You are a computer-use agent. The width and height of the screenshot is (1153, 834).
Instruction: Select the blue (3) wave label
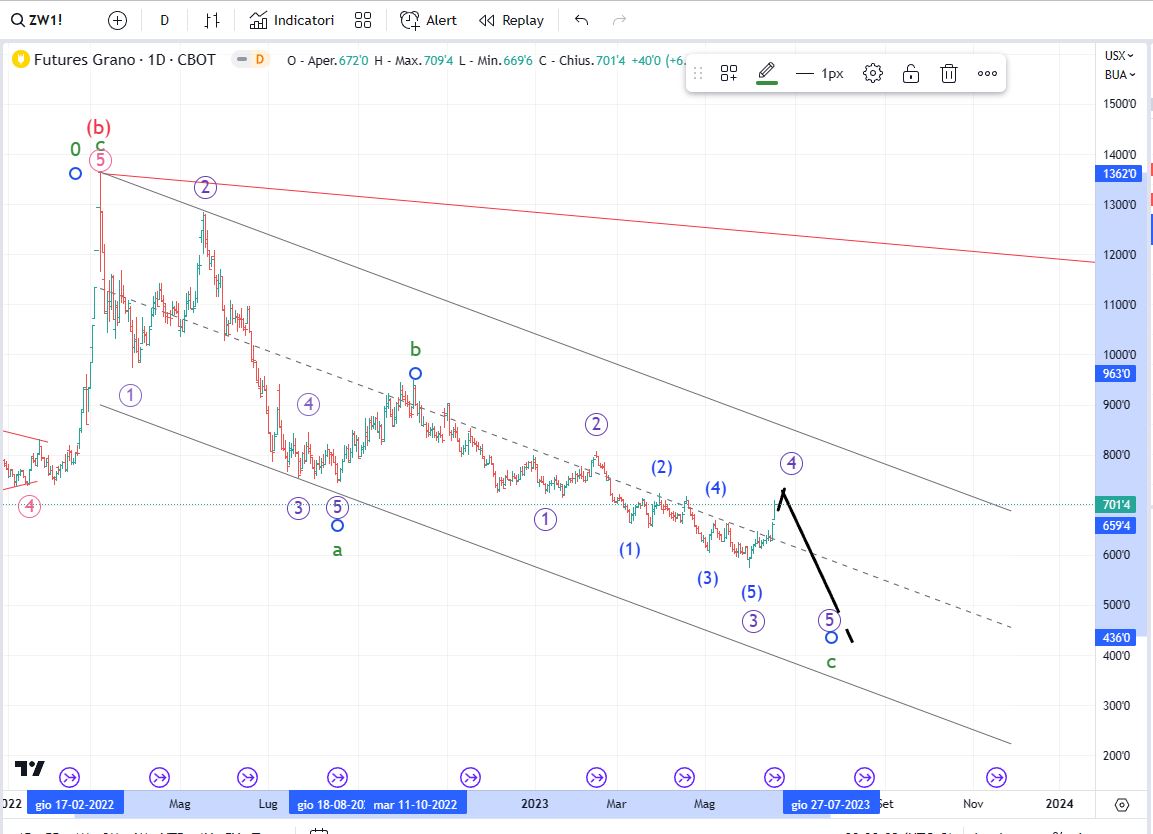707,578
